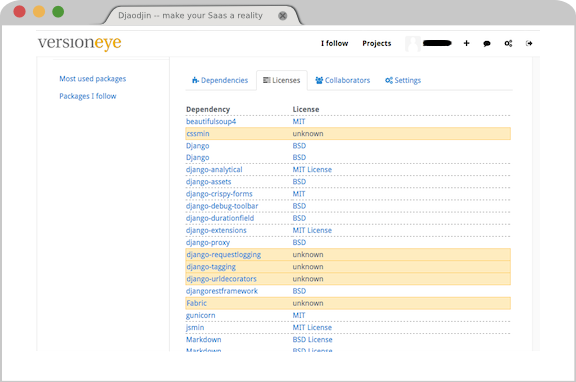
Task: Open the django-crispy-forms dependency
Action: point(219,194)
